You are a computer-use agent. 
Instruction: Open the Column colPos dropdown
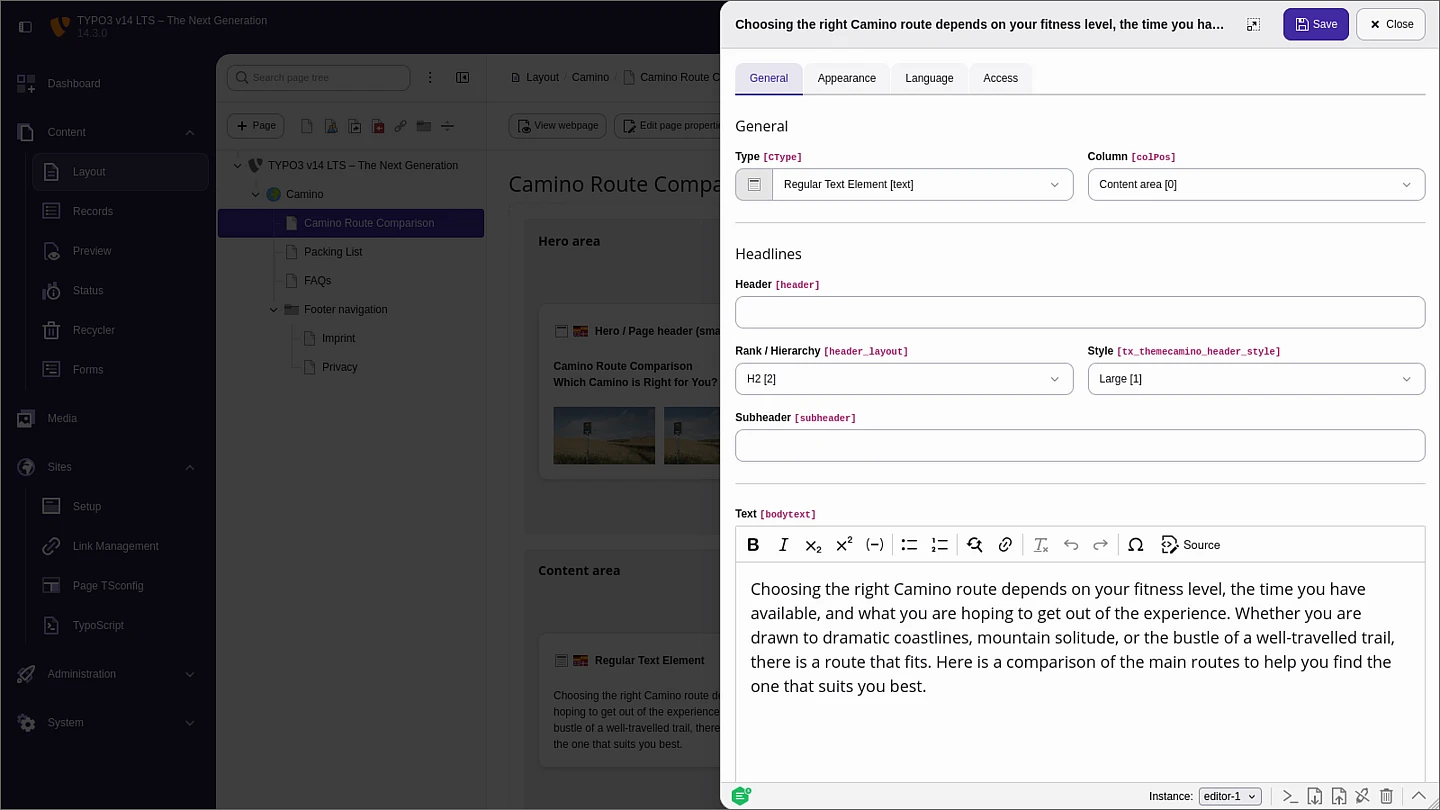tap(1255, 185)
